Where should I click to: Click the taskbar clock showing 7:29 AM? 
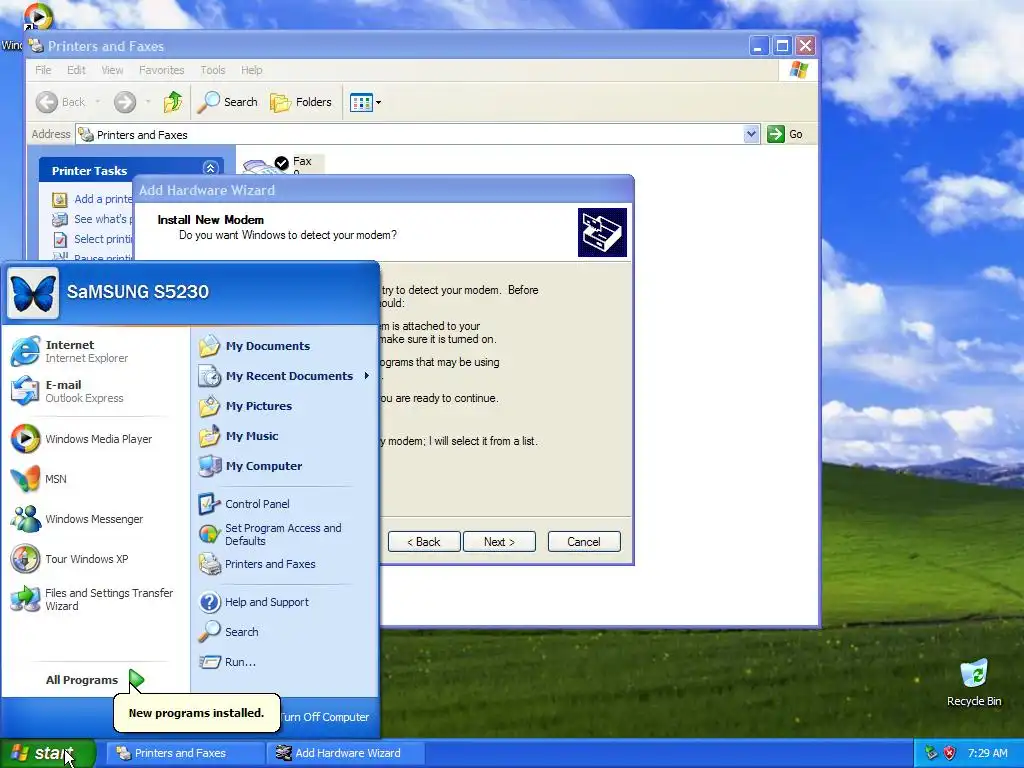point(987,753)
